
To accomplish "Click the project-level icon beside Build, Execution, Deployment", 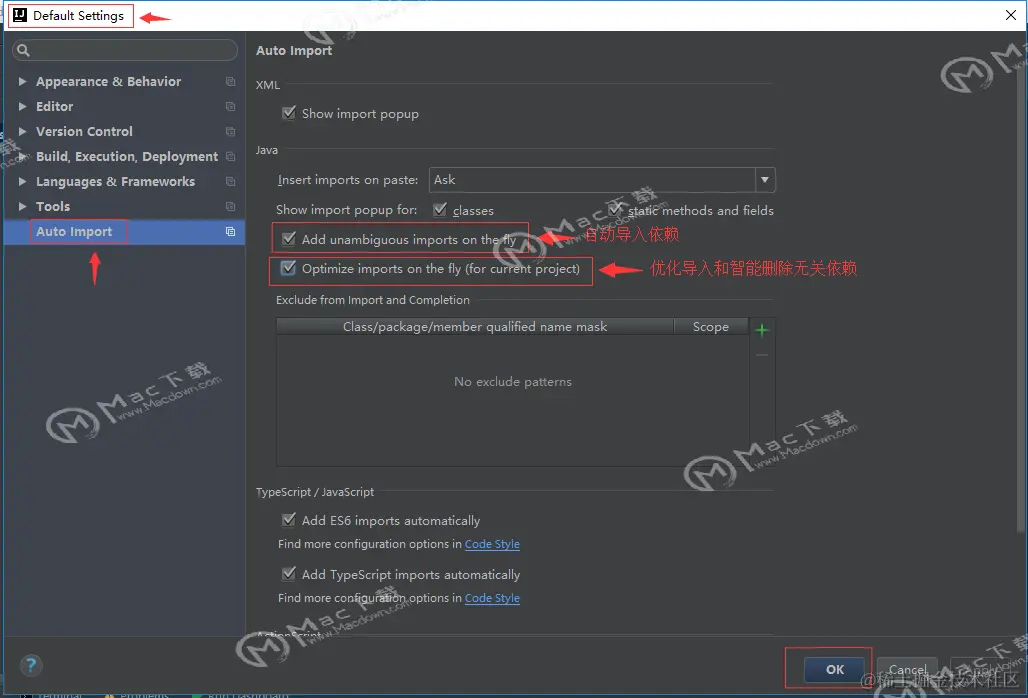I will pos(230,156).
